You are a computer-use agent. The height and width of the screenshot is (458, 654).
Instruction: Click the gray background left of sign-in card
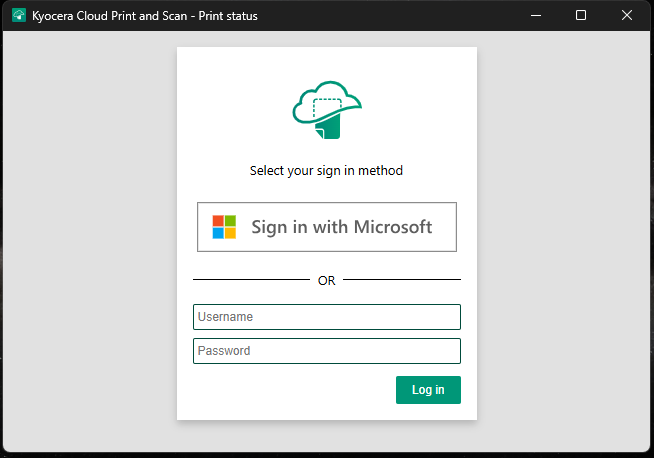(90, 240)
